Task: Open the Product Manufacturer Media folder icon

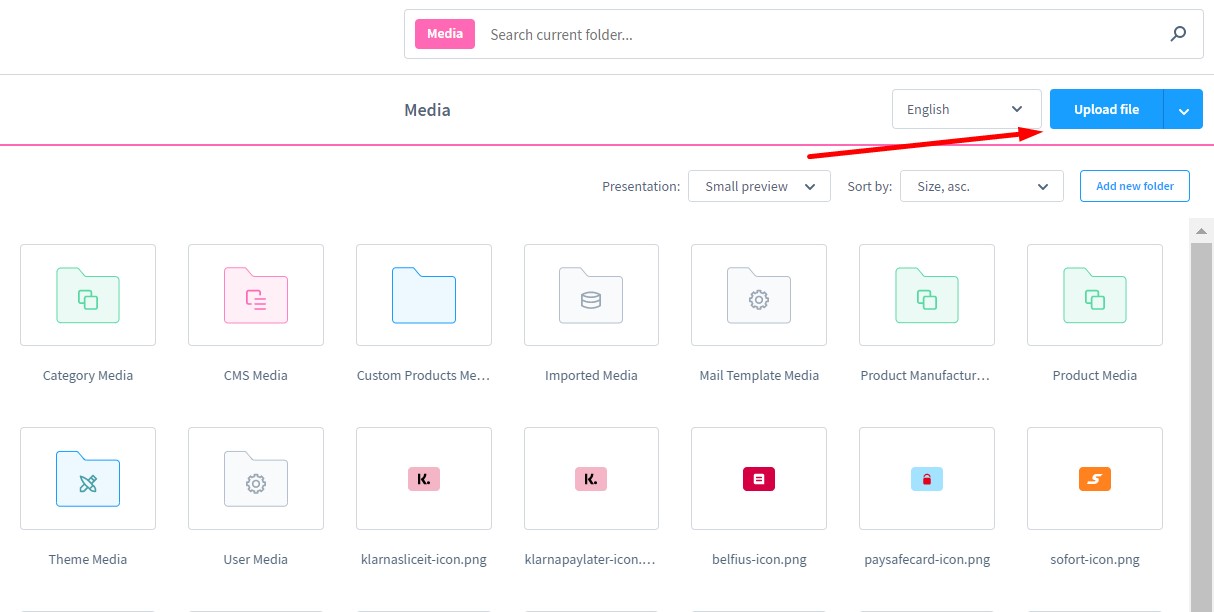Action: pos(927,295)
